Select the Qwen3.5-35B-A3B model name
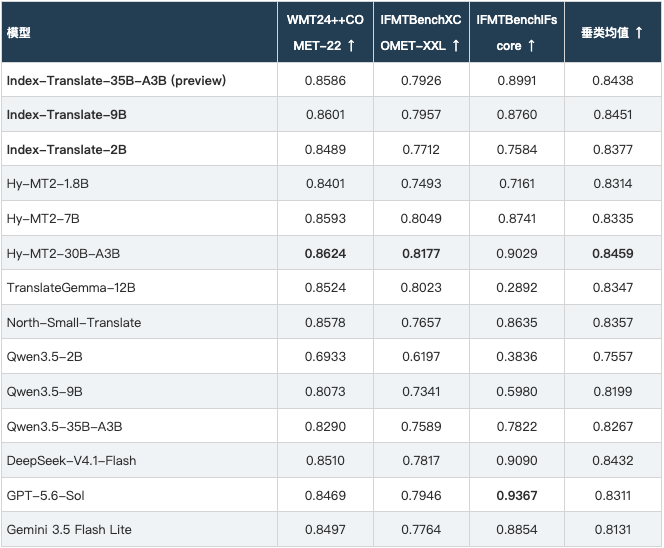Screen dimensions: 664x548 65,426
